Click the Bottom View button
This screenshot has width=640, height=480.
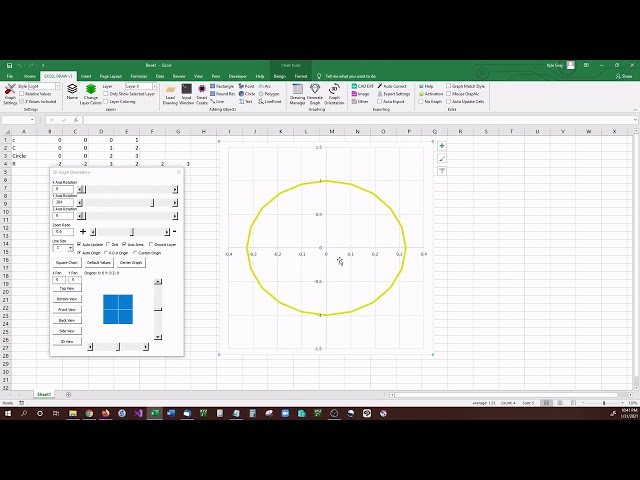(x=67, y=299)
